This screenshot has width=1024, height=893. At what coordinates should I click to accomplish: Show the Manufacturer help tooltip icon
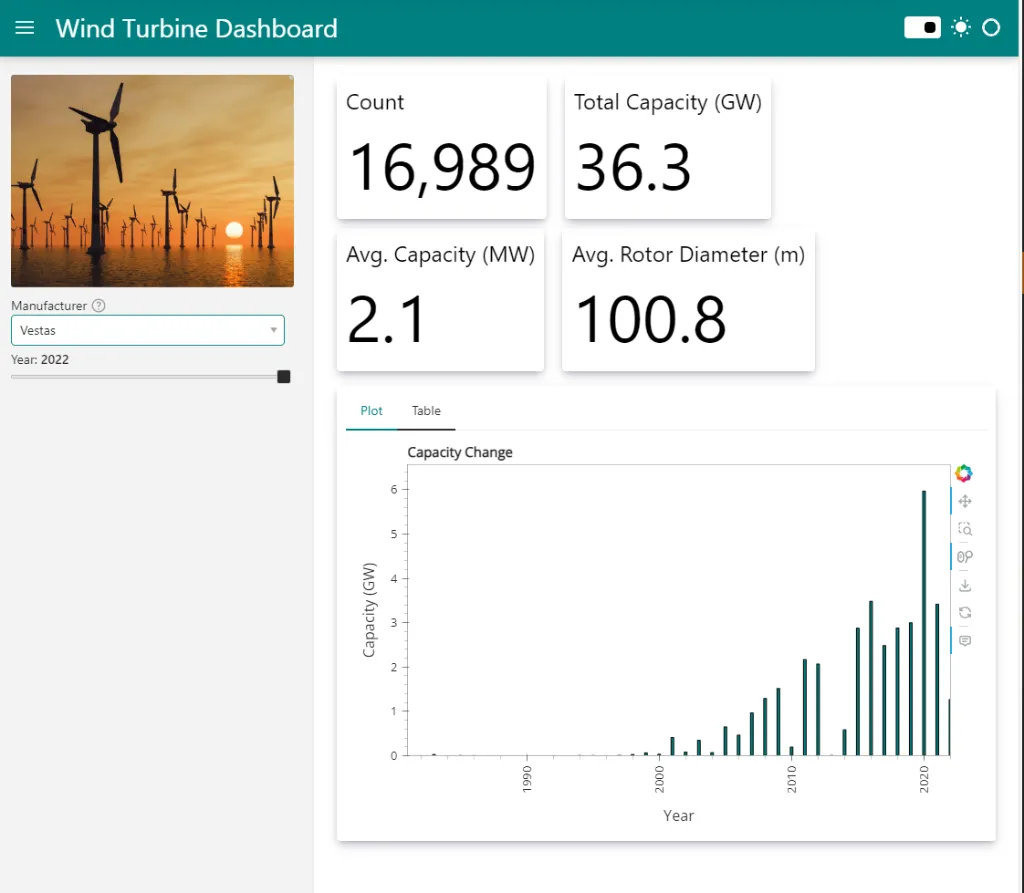(x=98, y=306)
